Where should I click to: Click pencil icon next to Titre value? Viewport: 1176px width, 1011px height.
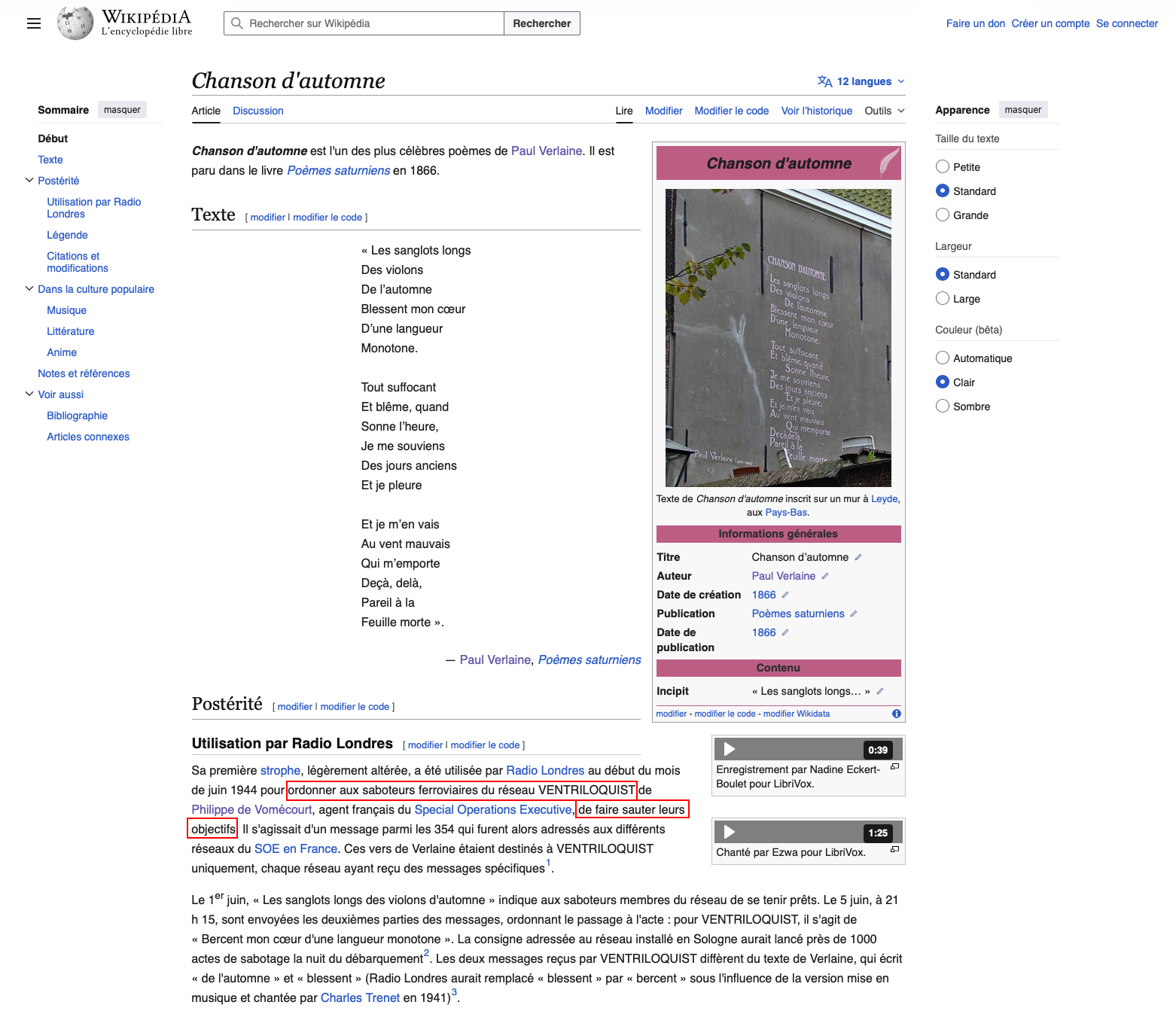coord(858,557)
